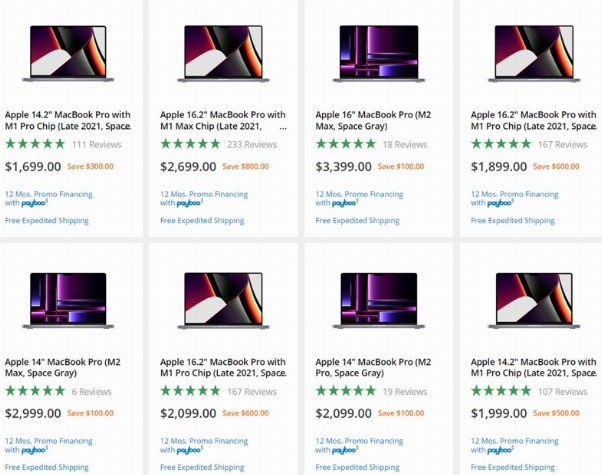This screenshot has width=602, height=475.
Task: Click the payboo logo under the $2,999.00 MacBook
Action: (33, 450)
